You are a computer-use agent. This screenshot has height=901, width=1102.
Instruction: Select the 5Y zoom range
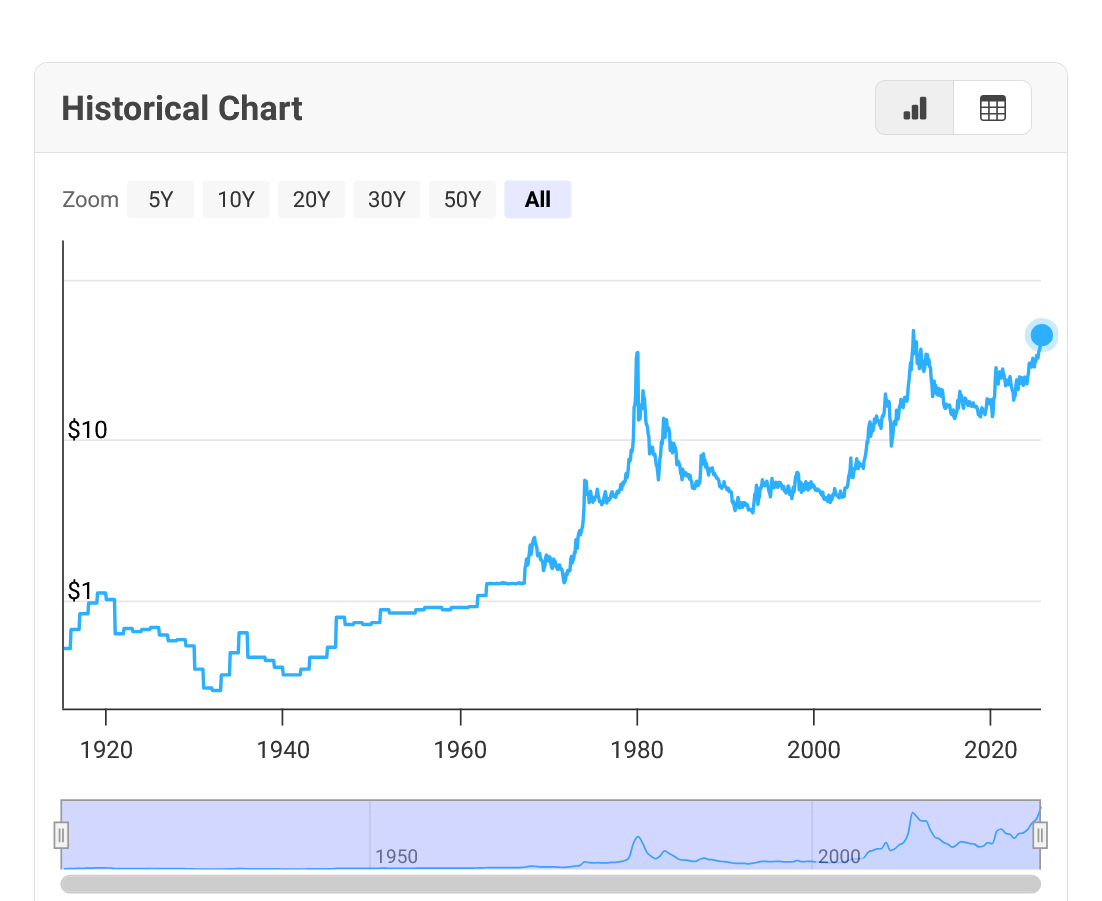(160, 199)
